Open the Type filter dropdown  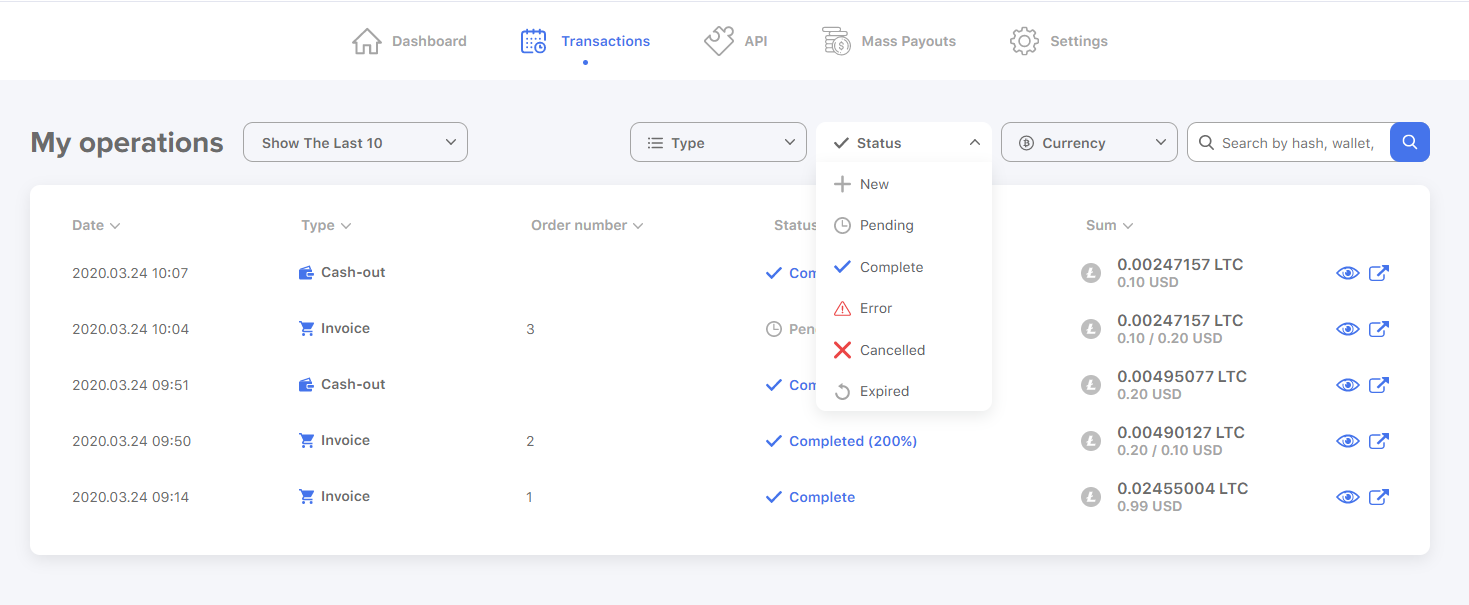[x=718, y=142]
